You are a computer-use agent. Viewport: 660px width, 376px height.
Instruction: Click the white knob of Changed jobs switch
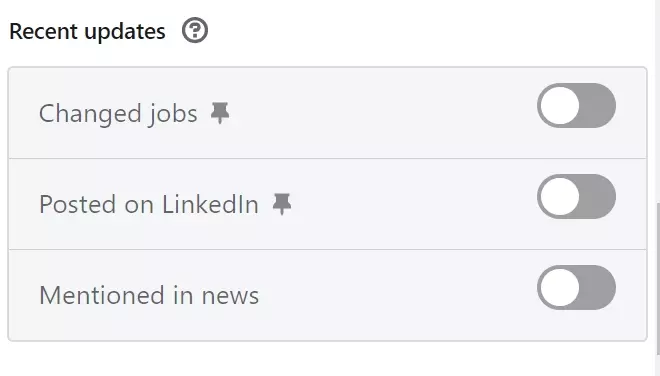tap(560, 106)
